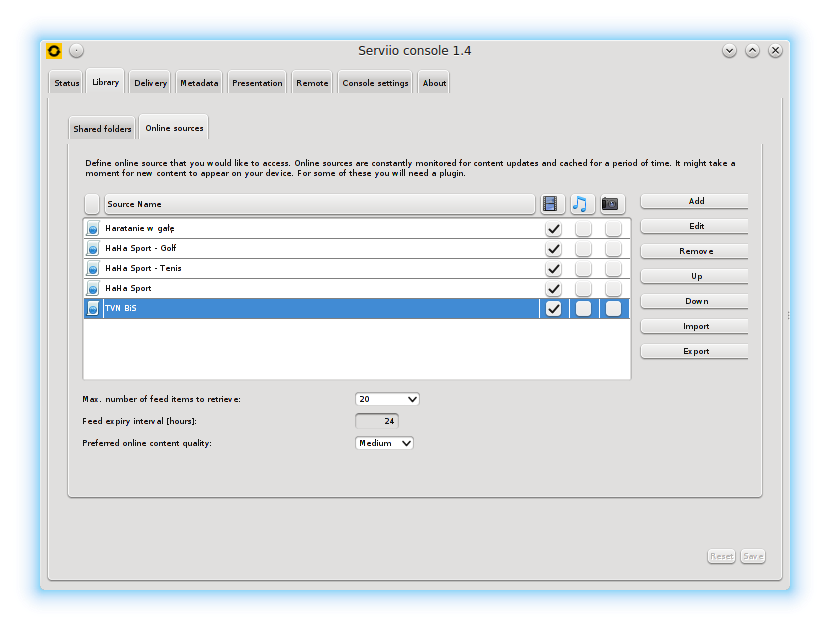This screenshot has width=830, height=630.
Task: Enable image checkbox for TVN BiS
Action: tap(613, 309)
